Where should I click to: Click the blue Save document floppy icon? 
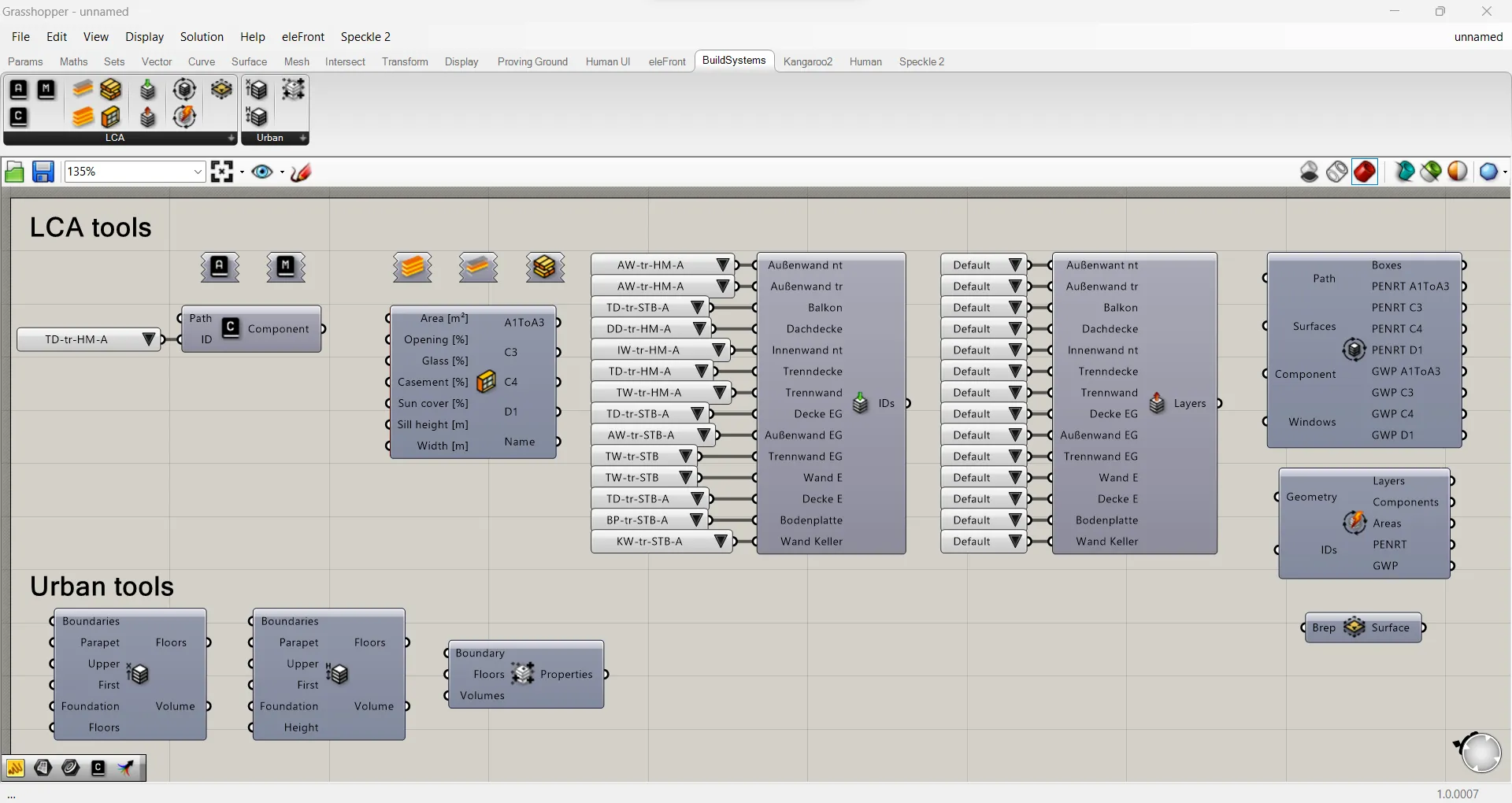coord(43,172)
